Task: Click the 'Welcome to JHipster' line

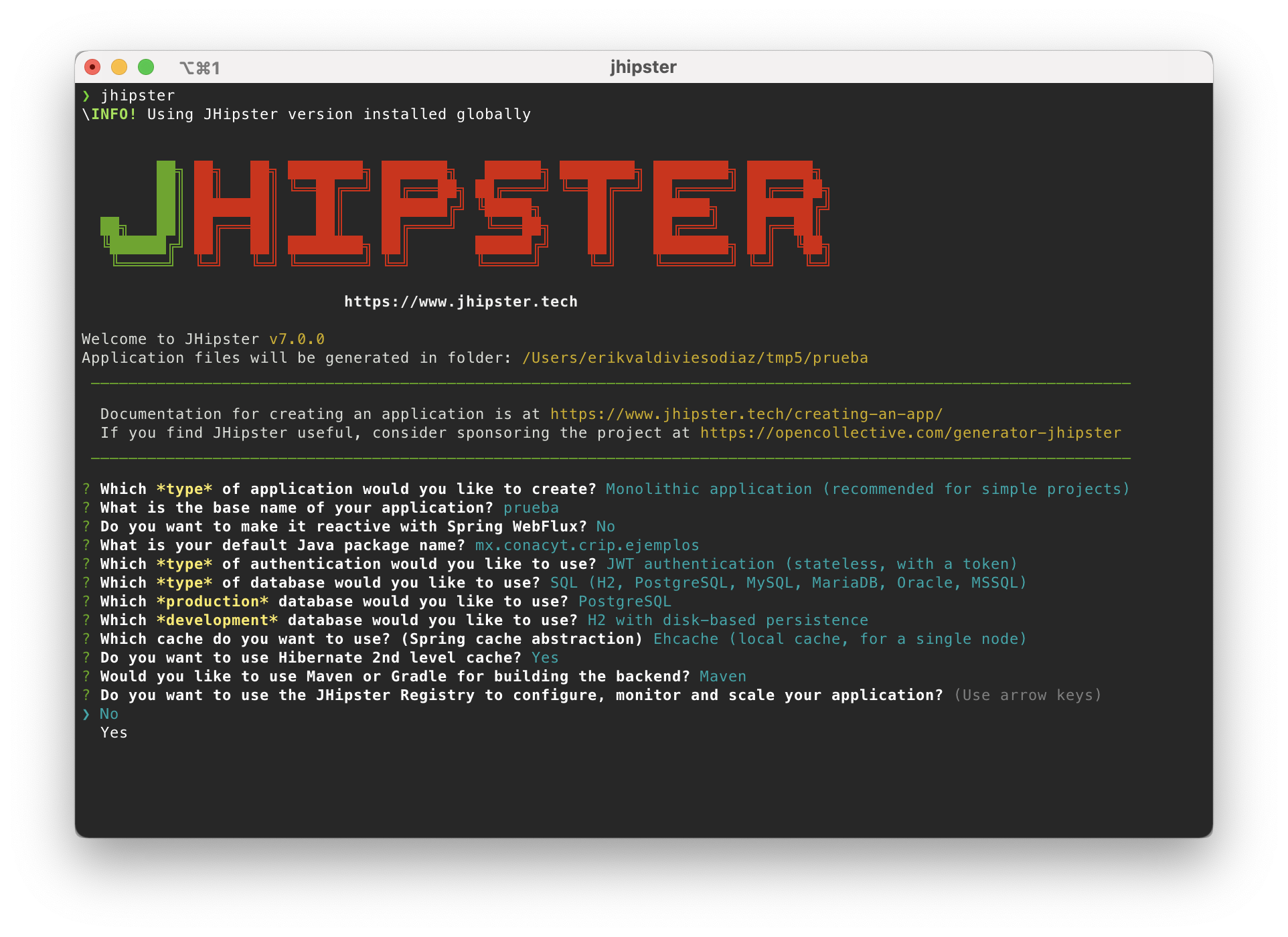Action: [203, 339]
